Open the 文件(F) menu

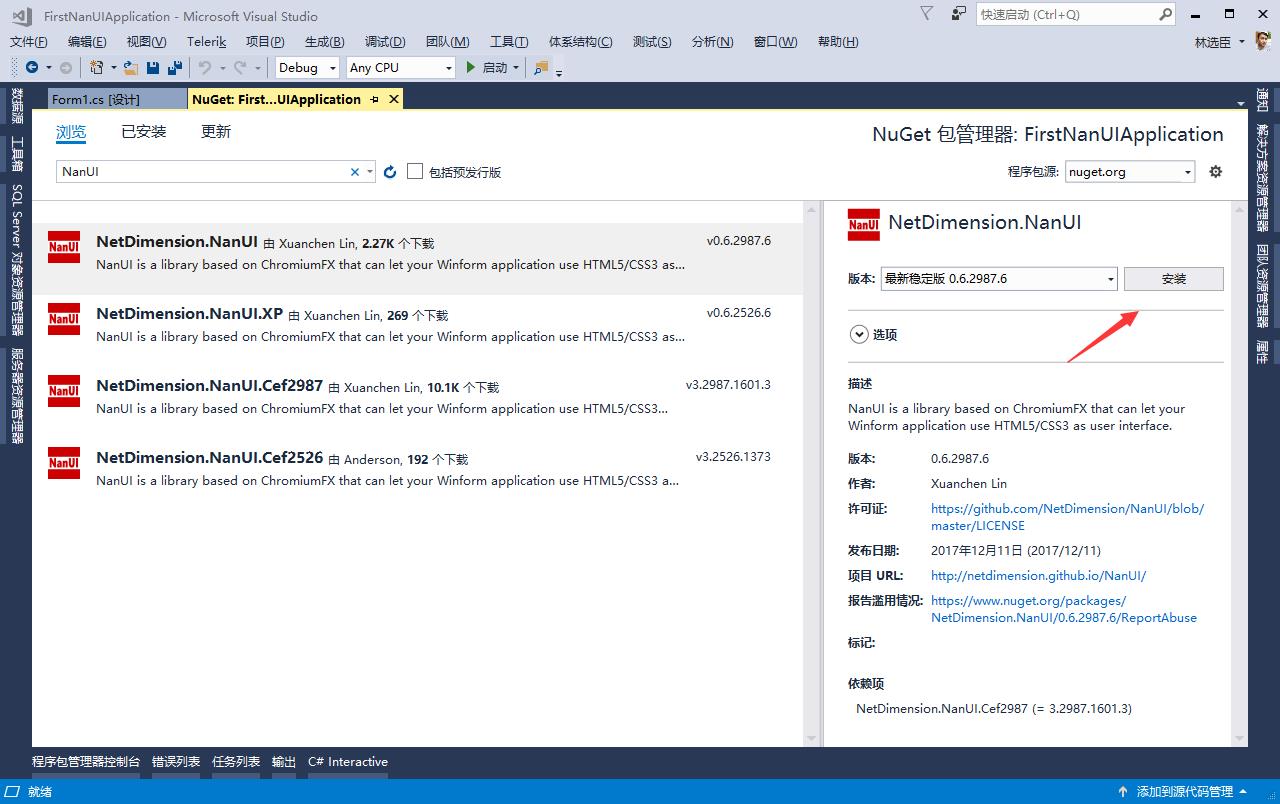29,42
